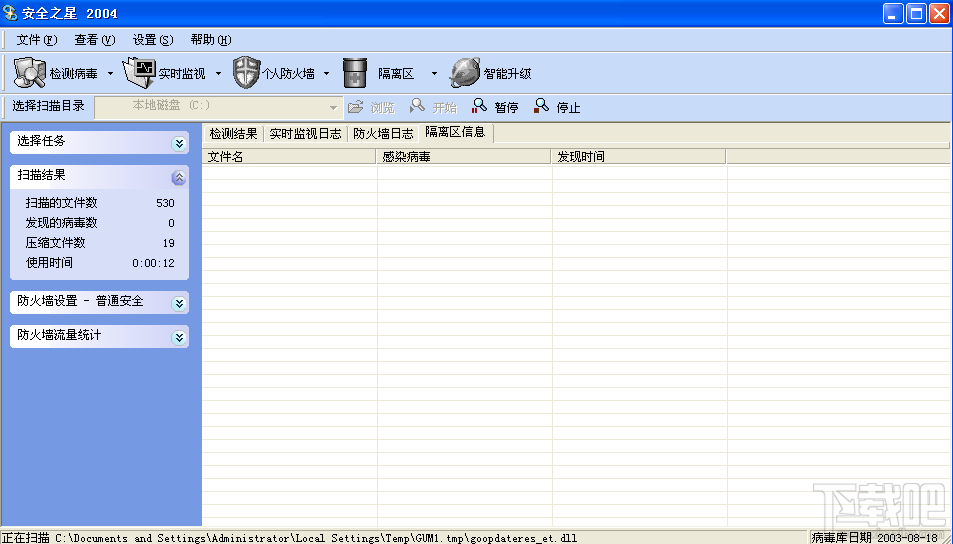Maximize the 安全之星 2004 window
The width and height of the screenshot is (953, 544).
pyautogui.click(x=917, y=13)
